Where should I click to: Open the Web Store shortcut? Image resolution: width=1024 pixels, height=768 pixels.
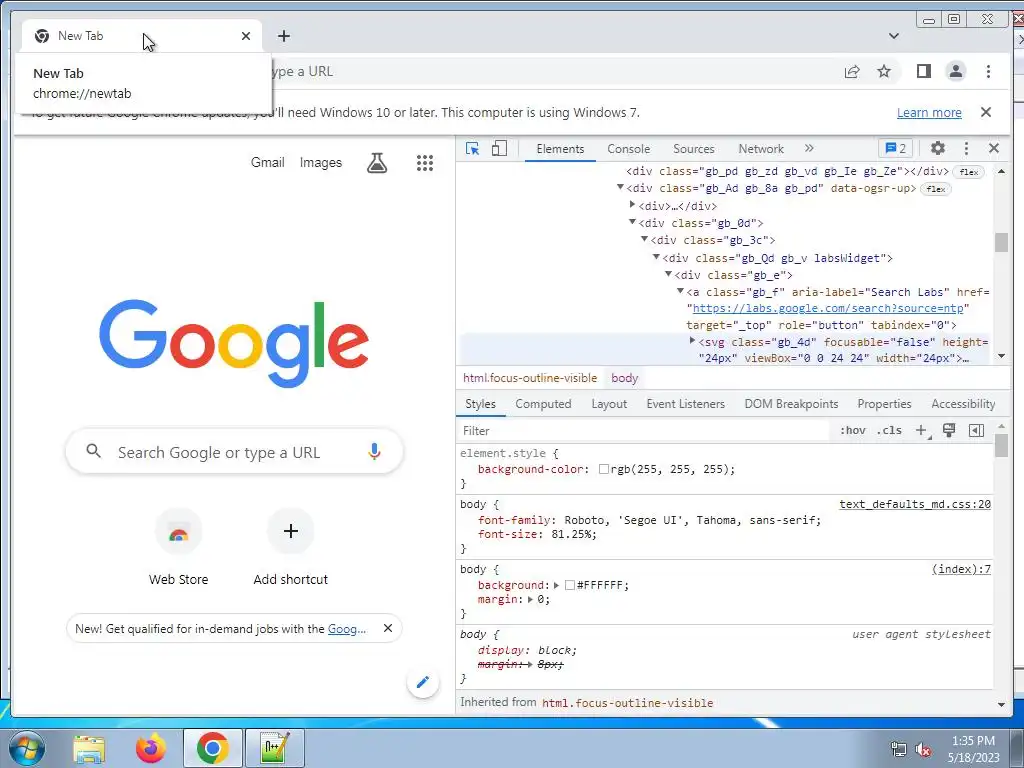click(178, 548)
